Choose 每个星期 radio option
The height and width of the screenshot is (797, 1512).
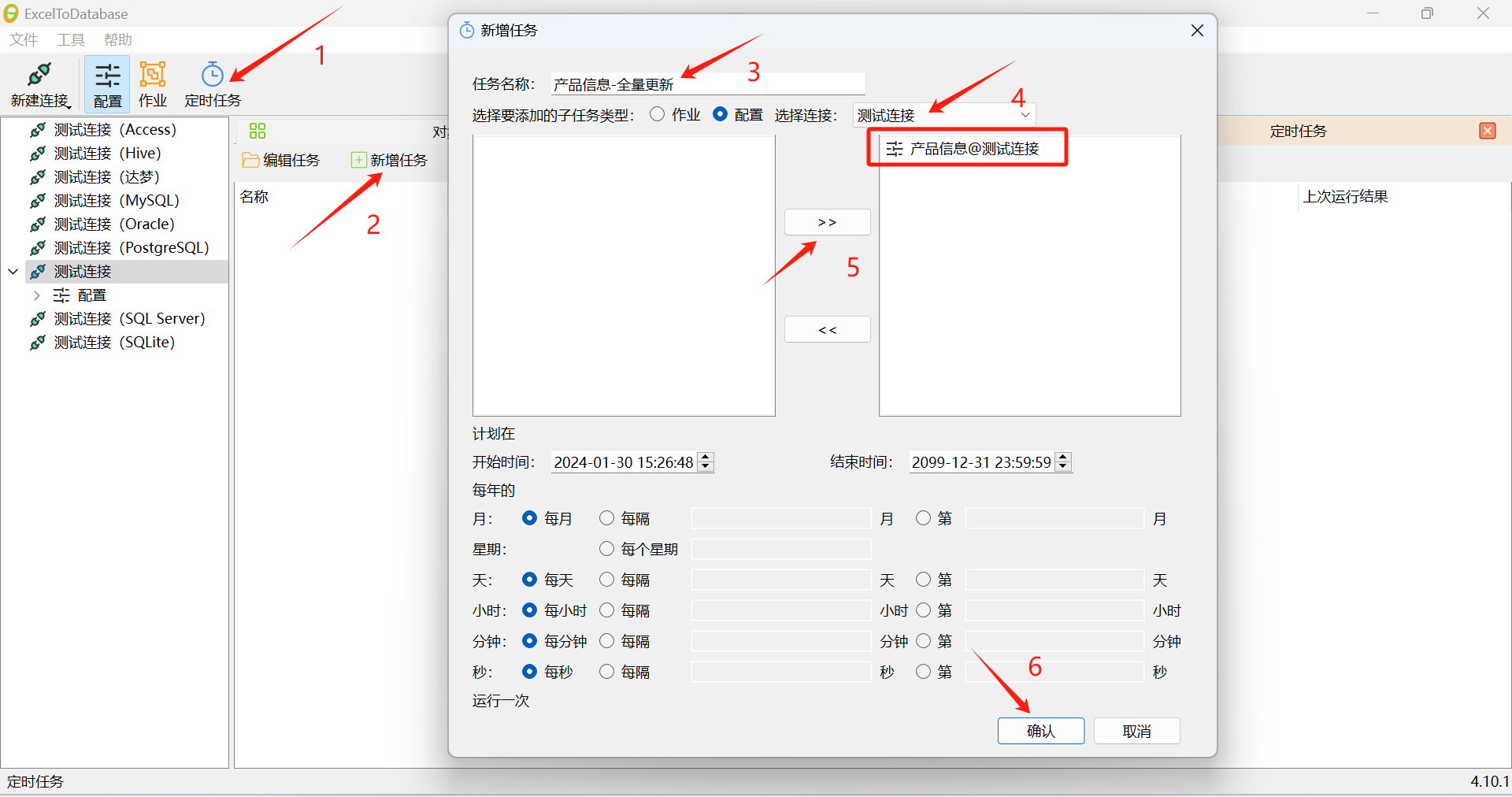(606, 549)
